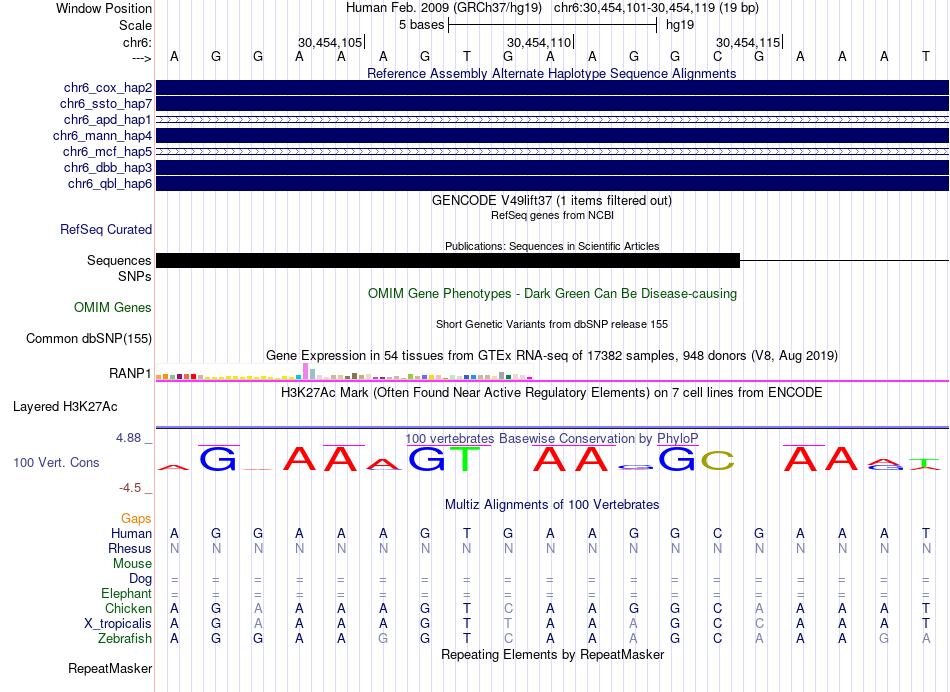Click the Rhesus species label

(x=130, y=548)
